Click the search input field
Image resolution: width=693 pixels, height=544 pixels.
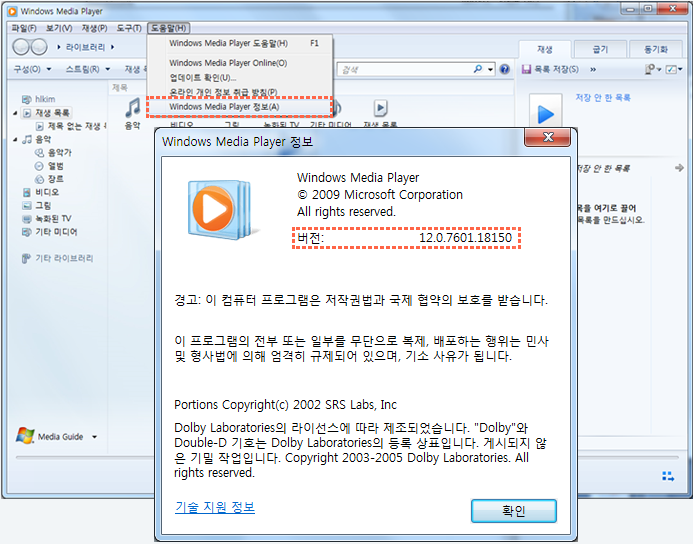(405, 69)
